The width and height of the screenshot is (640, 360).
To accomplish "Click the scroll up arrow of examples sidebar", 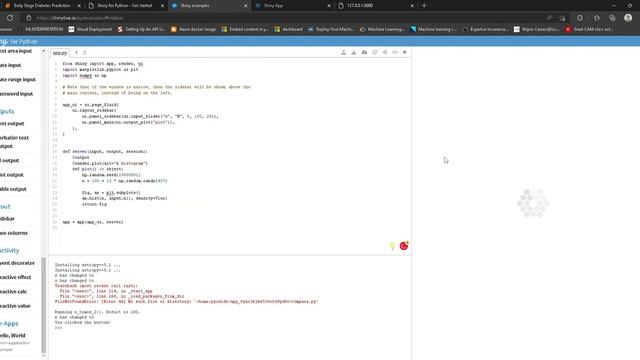I will pos(44,51).
